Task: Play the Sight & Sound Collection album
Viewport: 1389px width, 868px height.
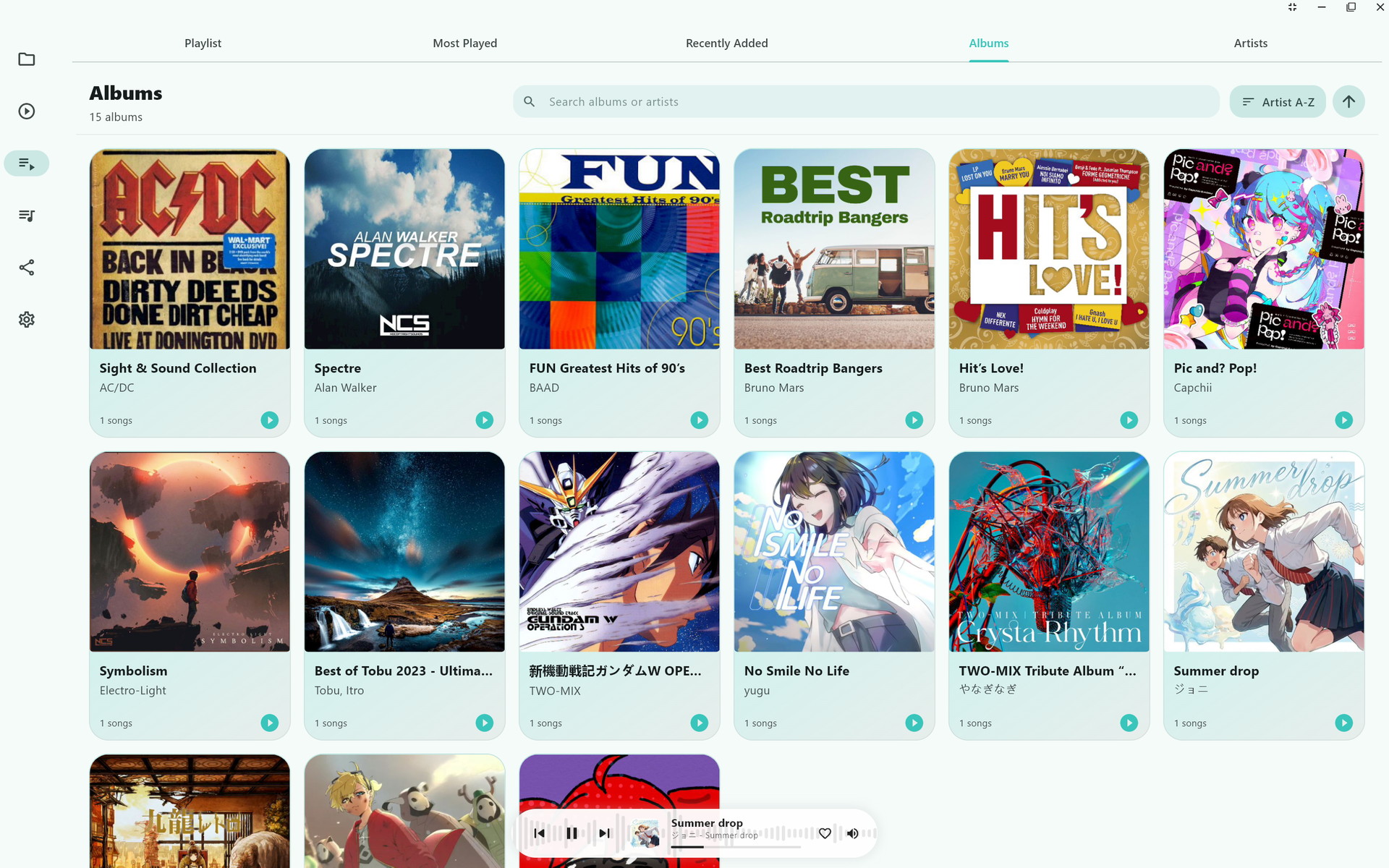Action: 270,420
